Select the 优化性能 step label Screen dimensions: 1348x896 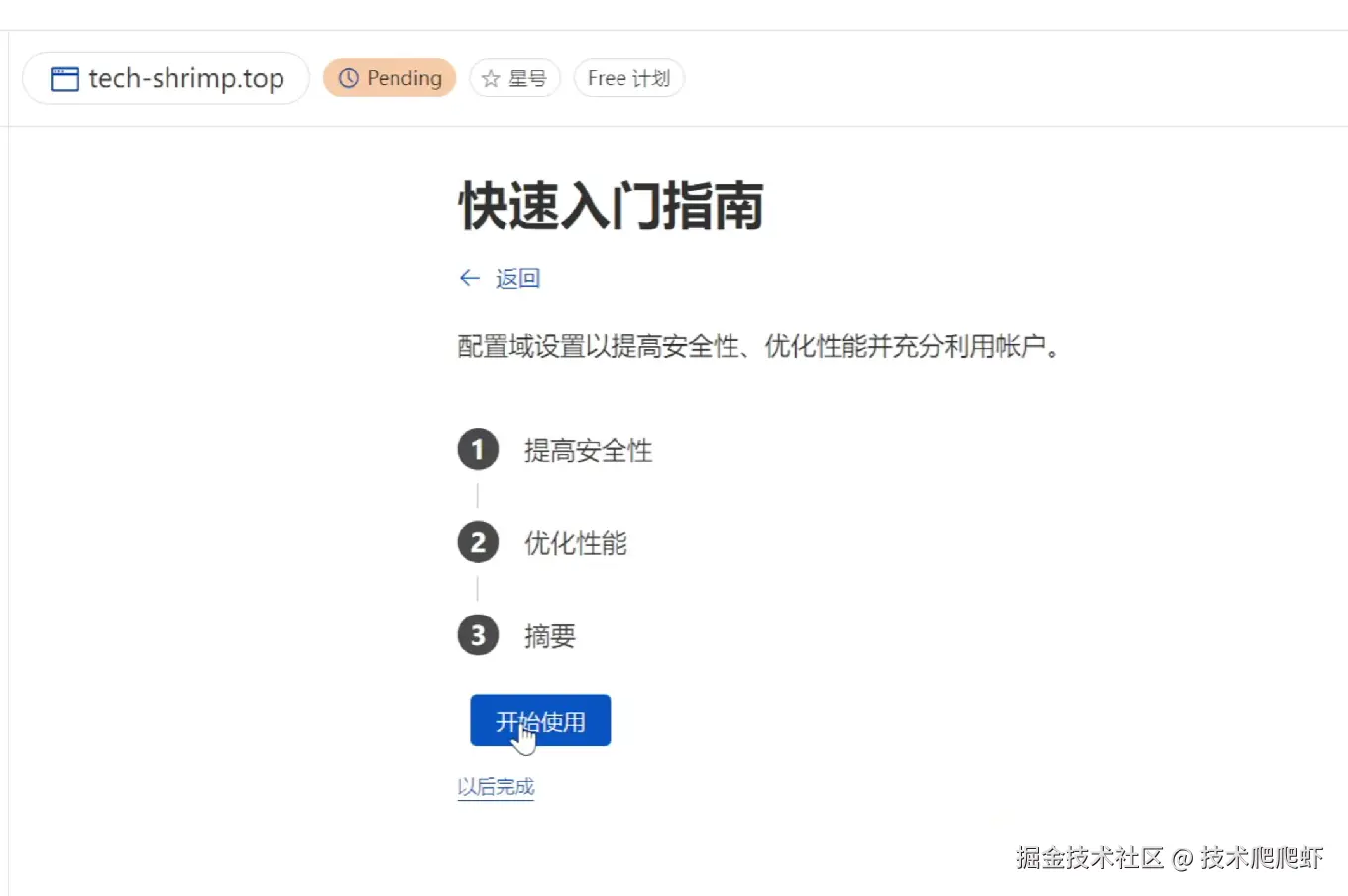575,543
